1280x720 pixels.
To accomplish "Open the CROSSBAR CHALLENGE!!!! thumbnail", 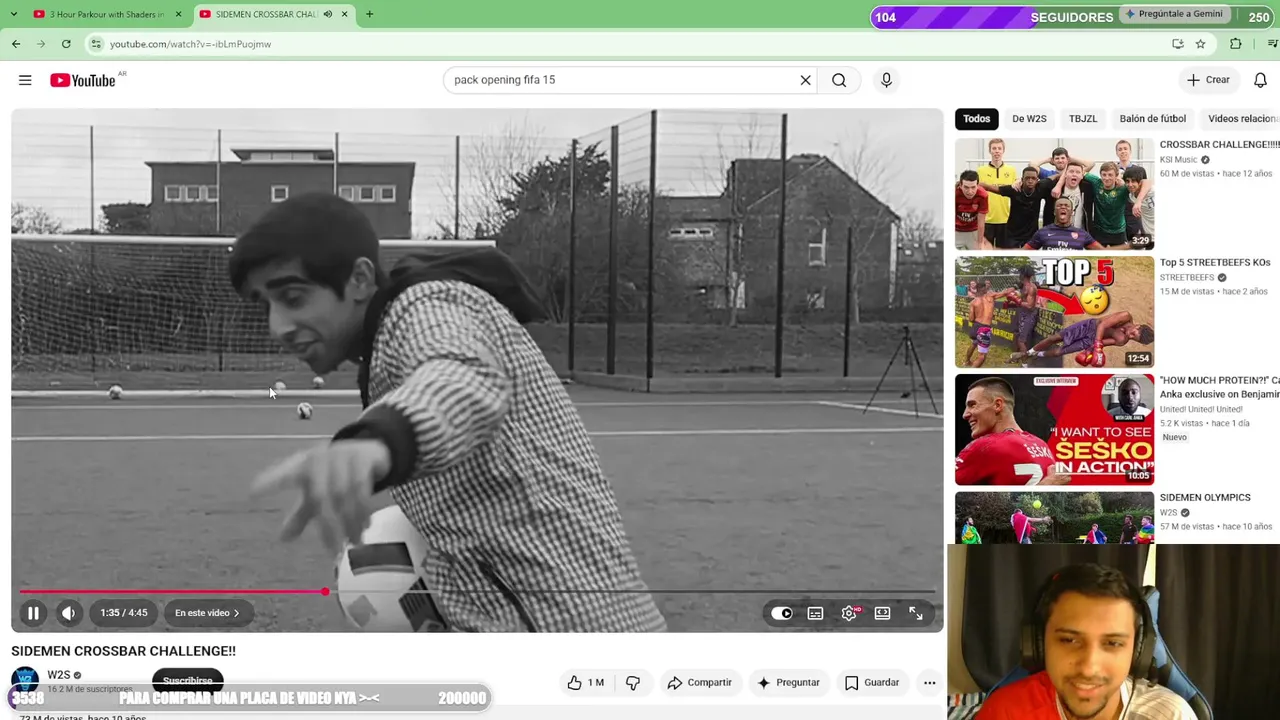I will [1054, 194].
